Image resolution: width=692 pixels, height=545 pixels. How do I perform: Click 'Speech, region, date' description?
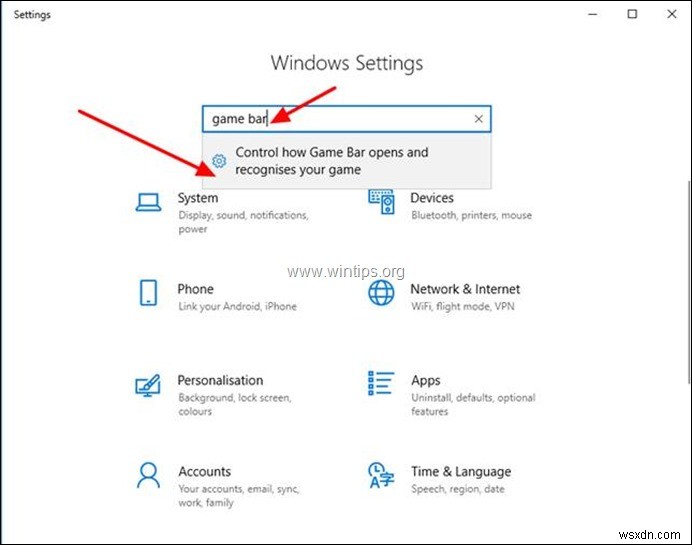point(458,489)
